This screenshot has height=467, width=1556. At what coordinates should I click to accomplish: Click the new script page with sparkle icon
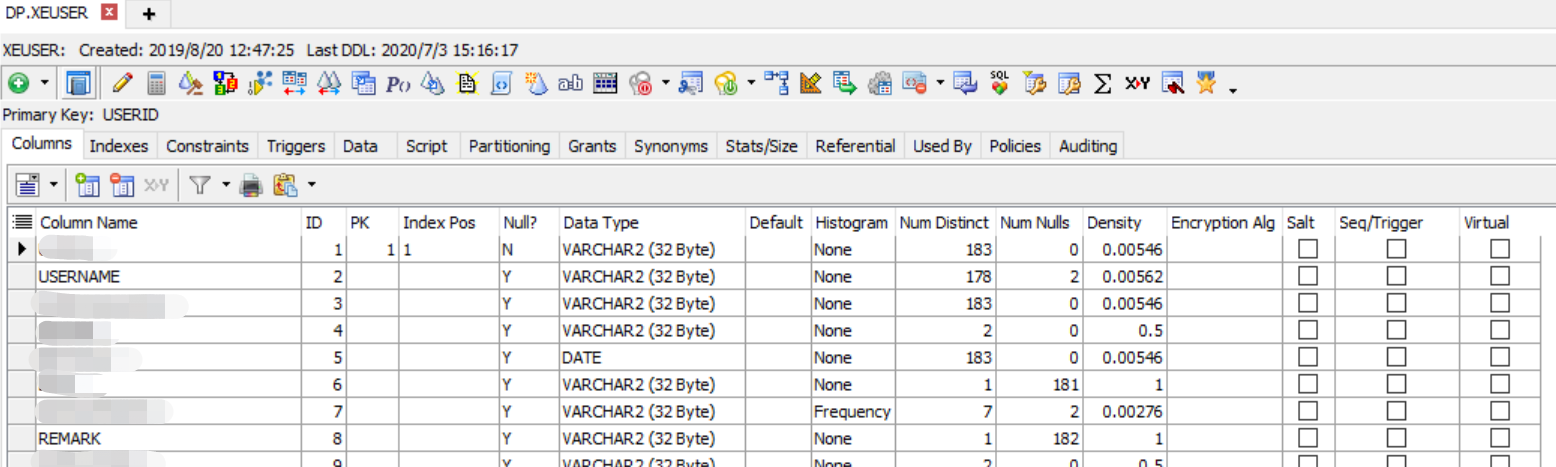point(466,83)
